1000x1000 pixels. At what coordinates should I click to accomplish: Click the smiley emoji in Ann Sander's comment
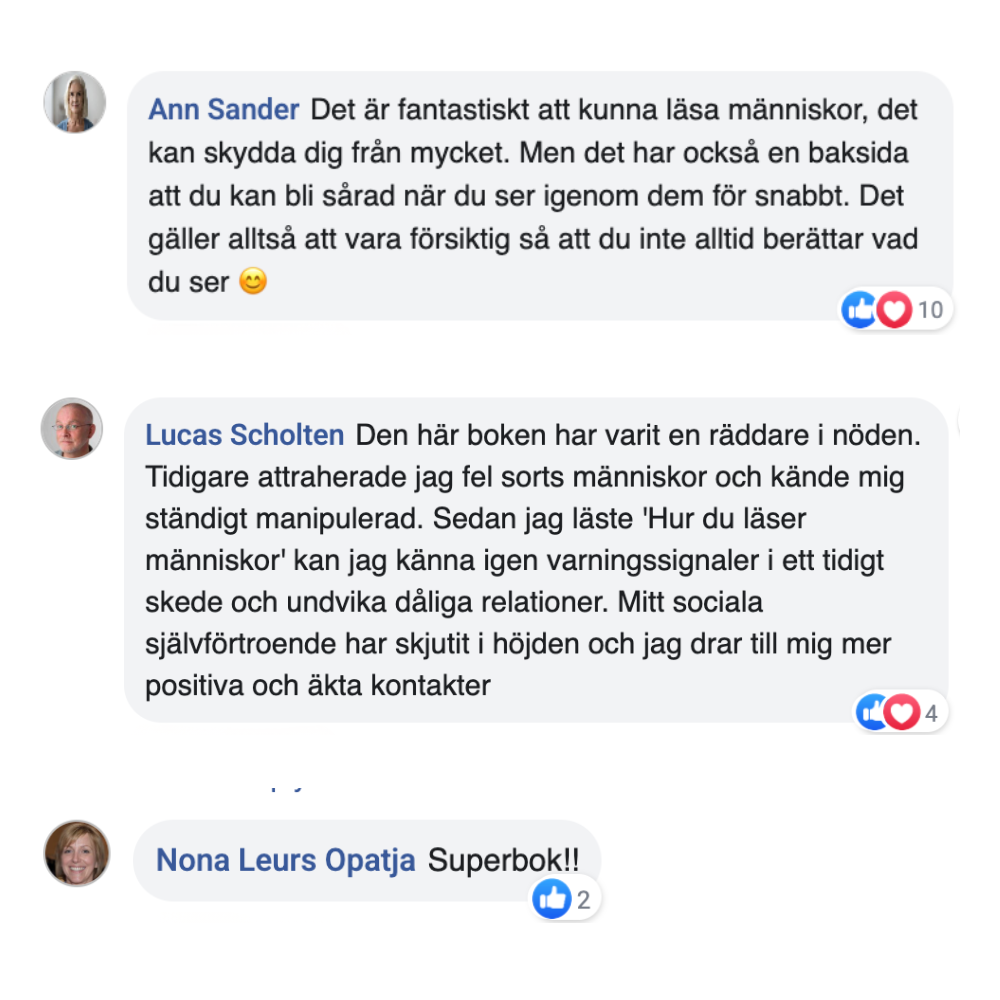point(254,283)
